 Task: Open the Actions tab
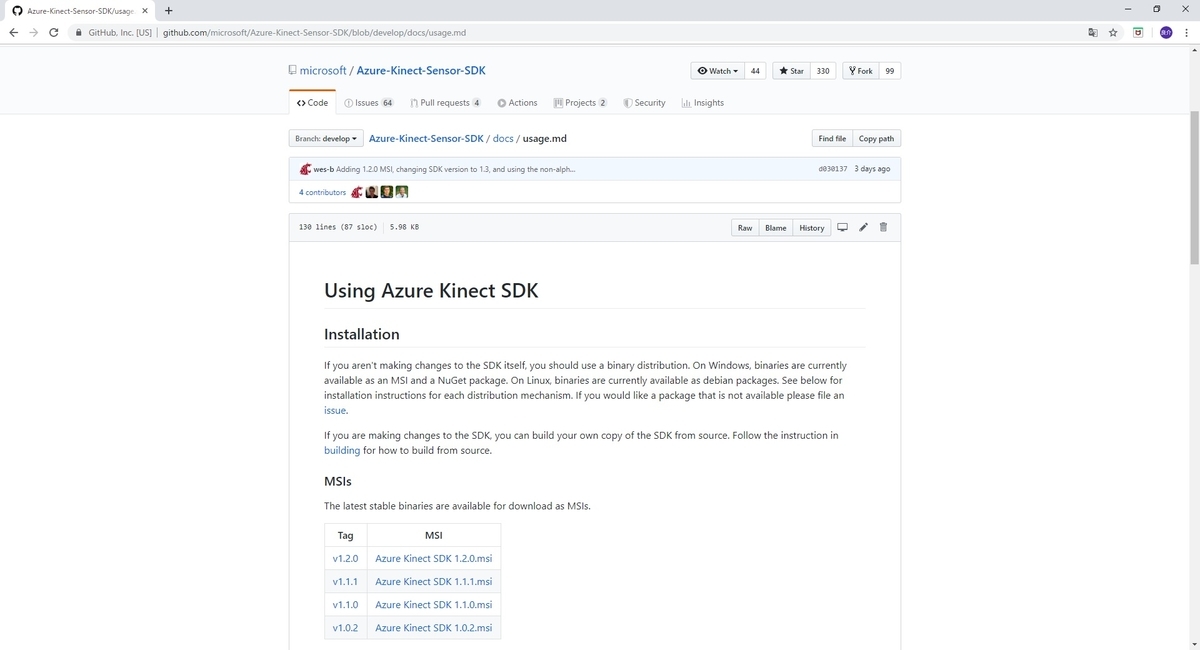518,103
